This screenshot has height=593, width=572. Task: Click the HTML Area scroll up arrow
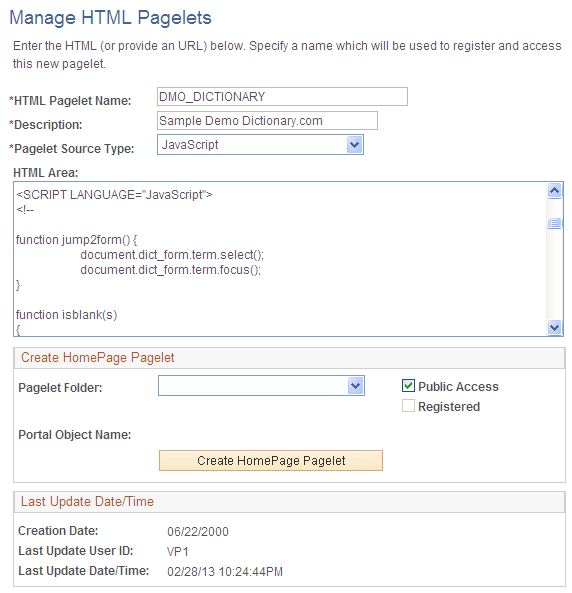[x=554, y=191]
